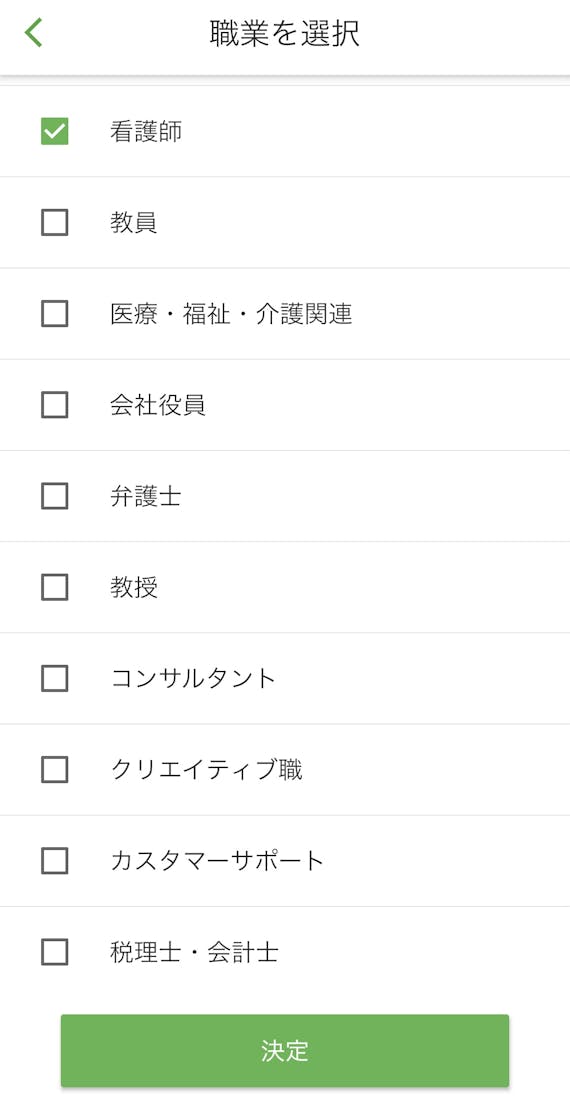Screen dimensions: 570x1105
Task: Tick the 弁護士 checkbox
Action: (54, 496)
